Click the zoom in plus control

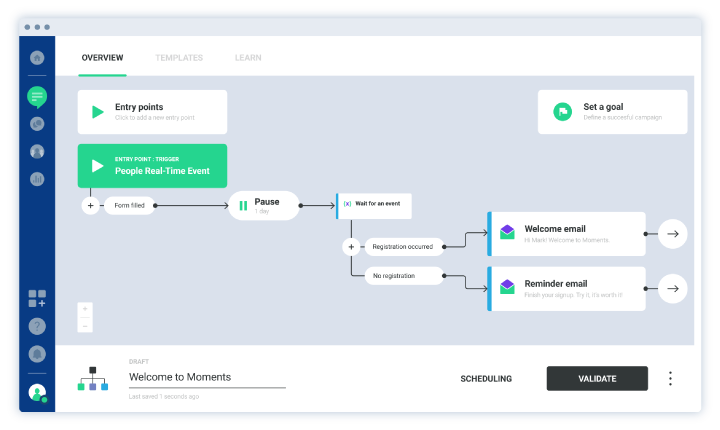85,309
